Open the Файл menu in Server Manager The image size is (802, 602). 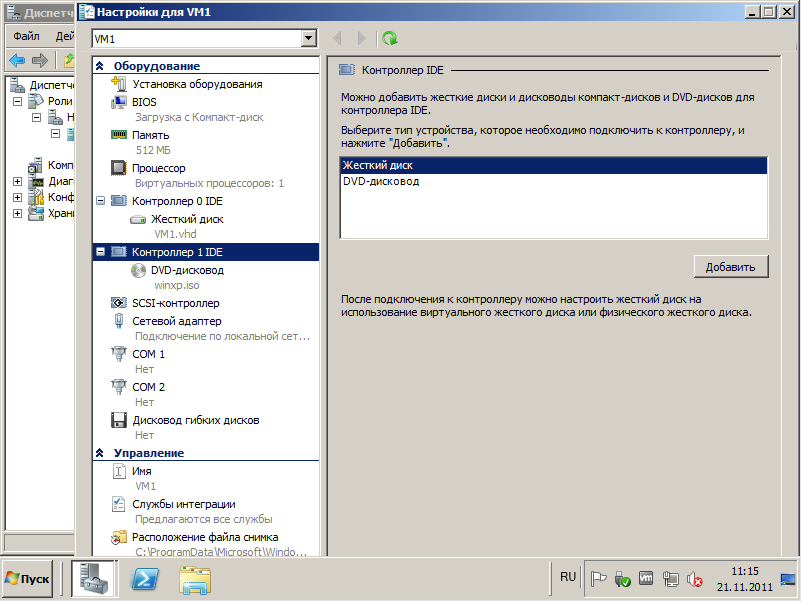coord(26,36)
